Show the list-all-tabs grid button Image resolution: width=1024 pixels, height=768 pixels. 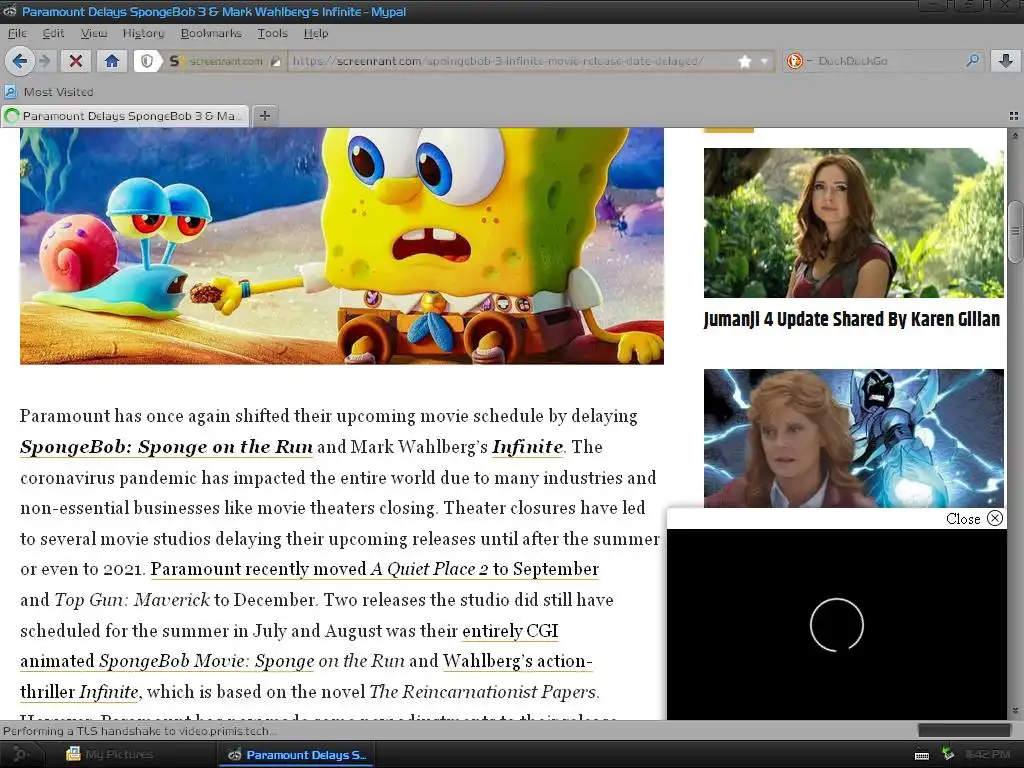1014,116
